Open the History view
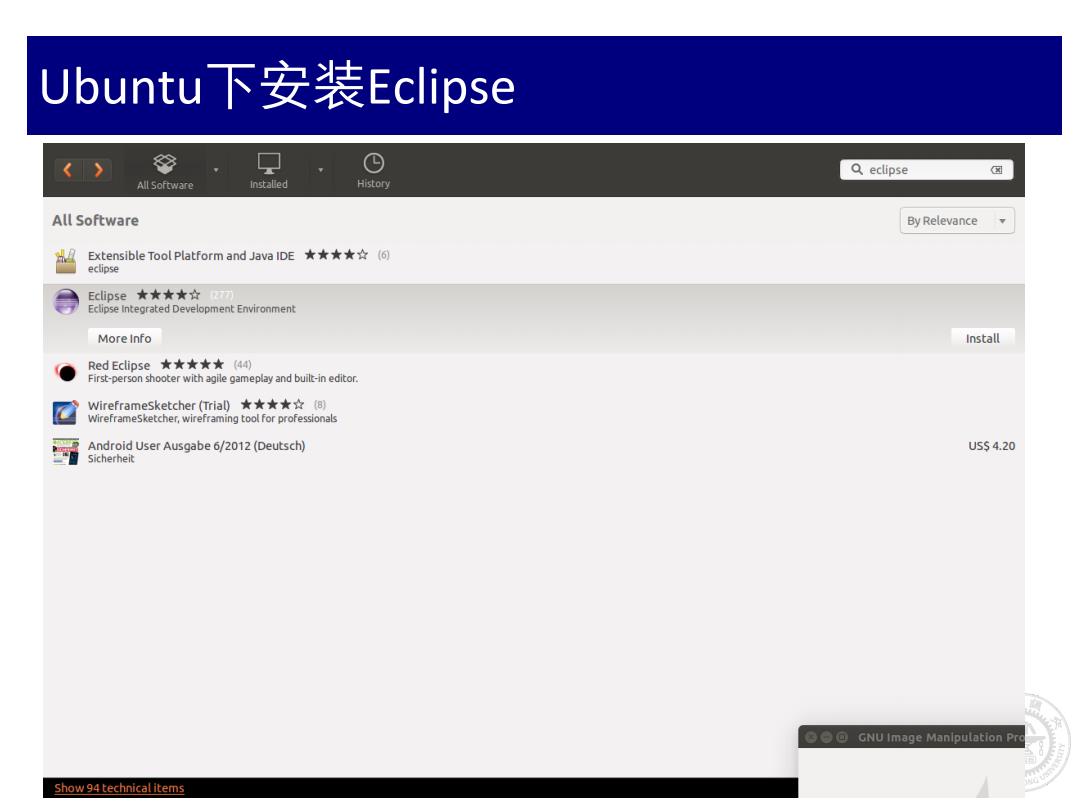Image resolution: width=1080 pixels, height=810 pixels. pyautogui.click(x=373, y=171)
